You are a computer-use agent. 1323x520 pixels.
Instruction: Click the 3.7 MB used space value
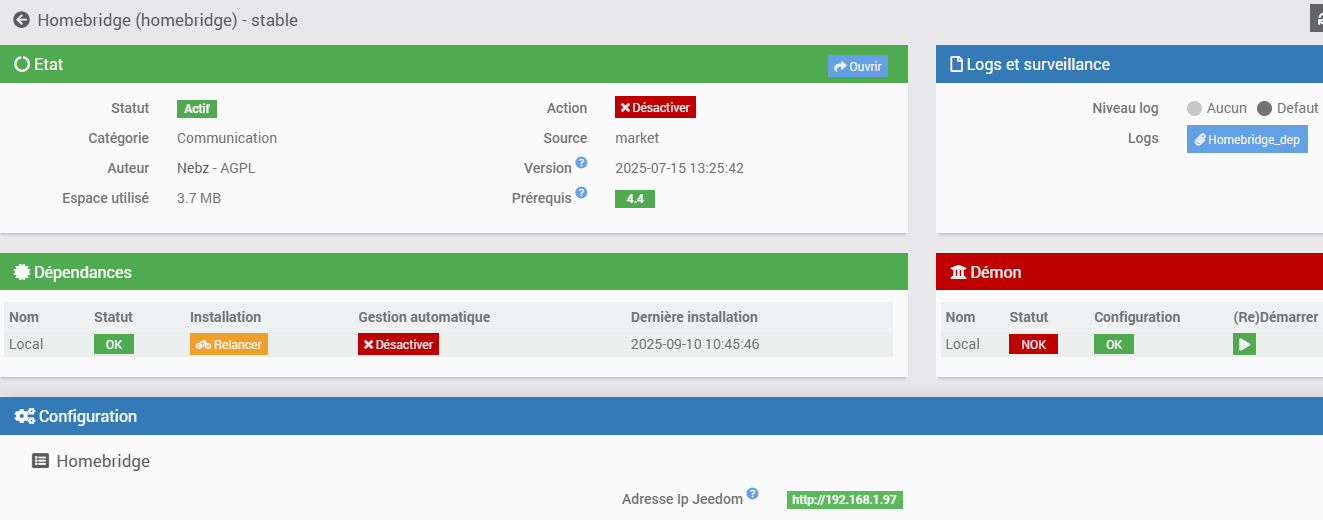199,198
